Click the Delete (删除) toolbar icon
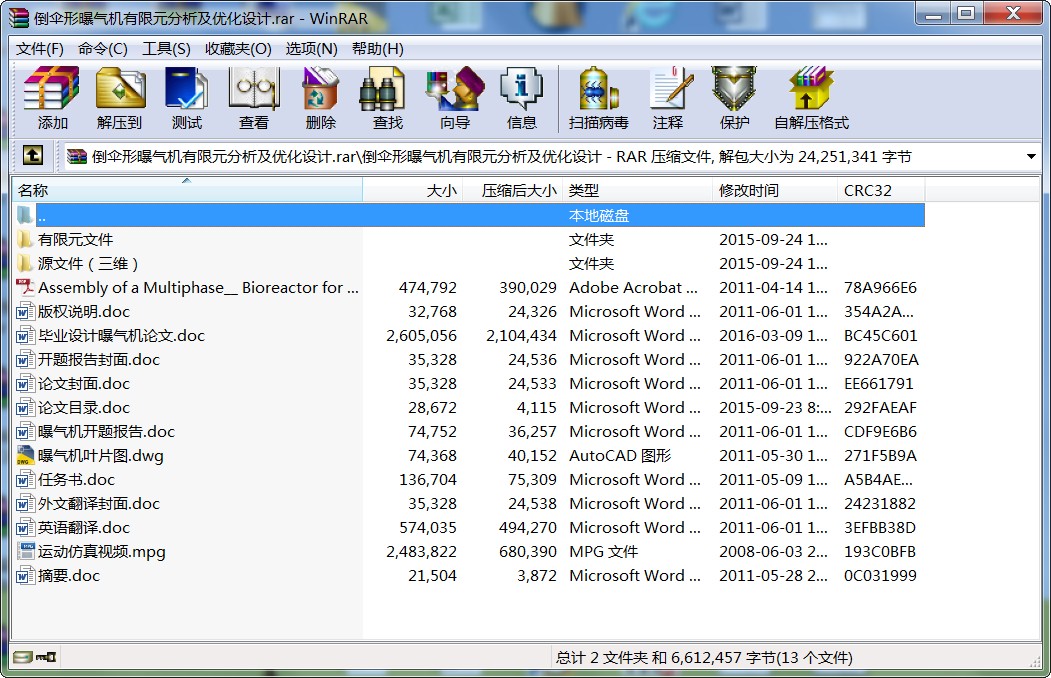The height and width of the screenshot is (678, 1051). coord(320,99)
